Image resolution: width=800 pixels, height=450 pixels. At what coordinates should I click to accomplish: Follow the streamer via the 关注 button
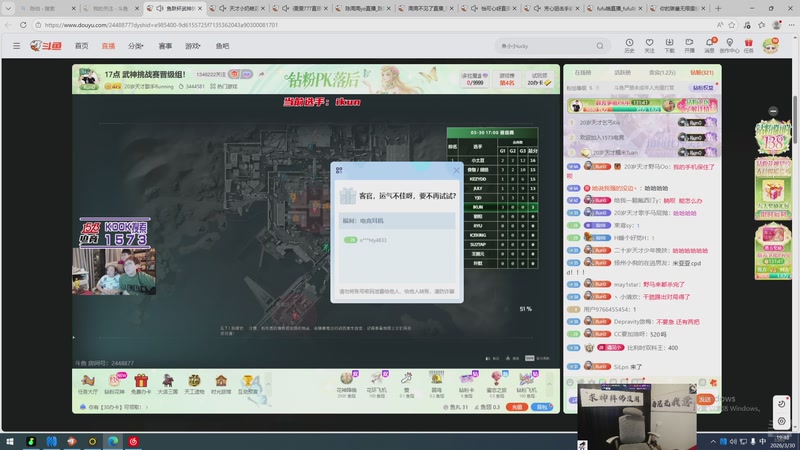pyautogui.click(x=211, y=74)
